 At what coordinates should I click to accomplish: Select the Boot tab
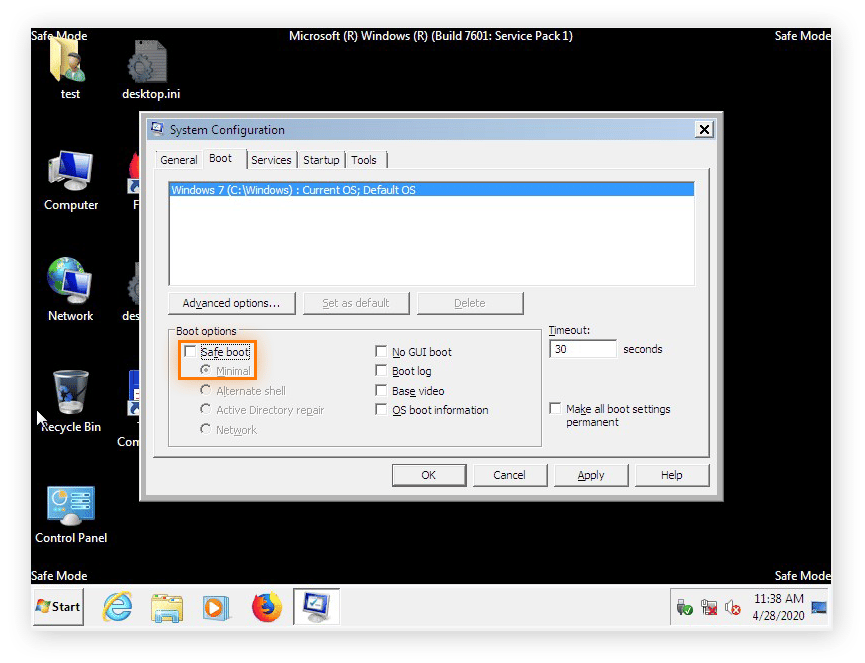point(221,158)
